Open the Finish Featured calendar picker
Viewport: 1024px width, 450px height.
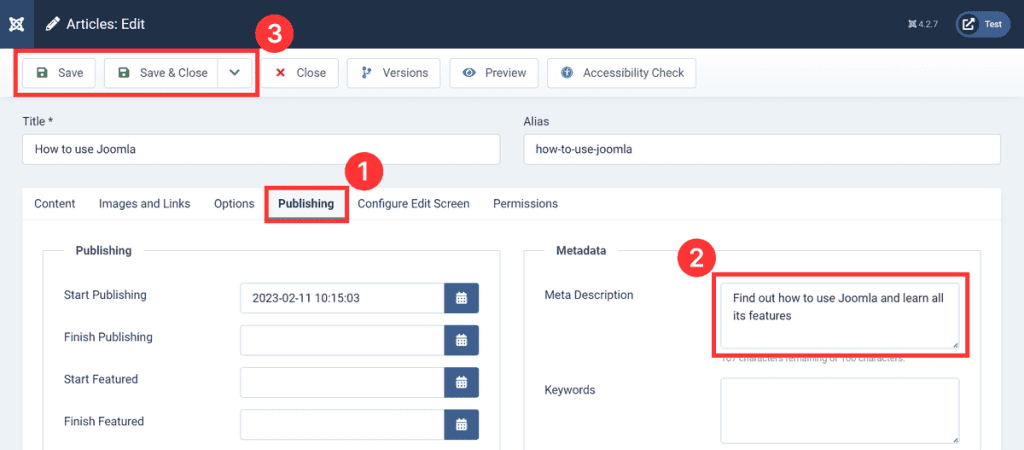pyautogui.click(x=462, y=425)
